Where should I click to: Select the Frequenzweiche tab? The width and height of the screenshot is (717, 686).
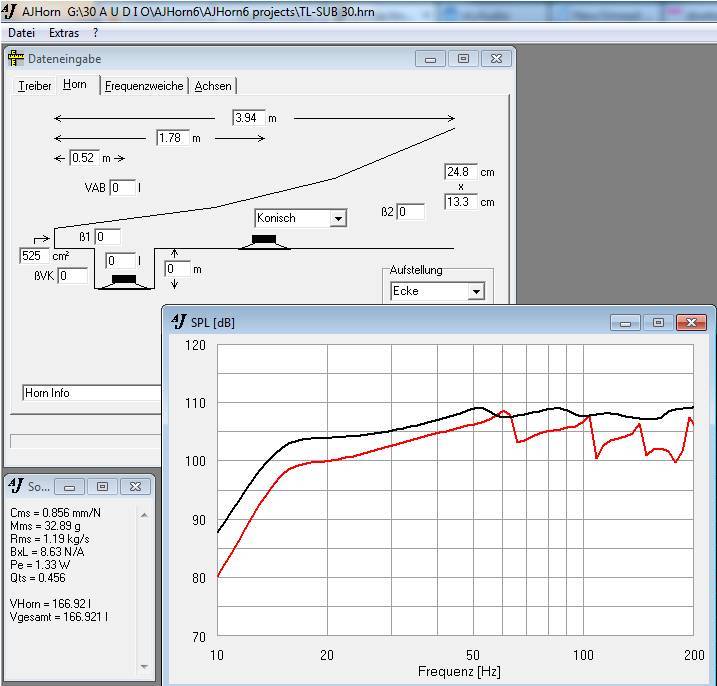coord(145,86)
